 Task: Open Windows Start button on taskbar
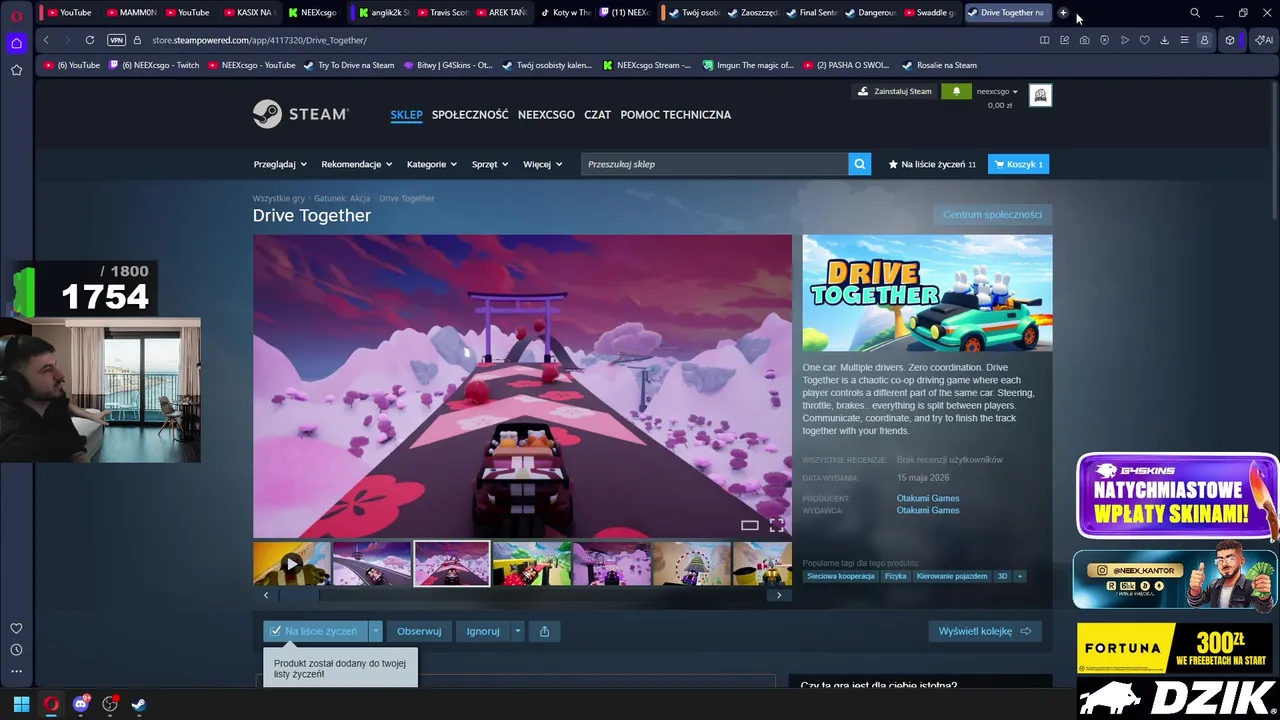(21, 704)
